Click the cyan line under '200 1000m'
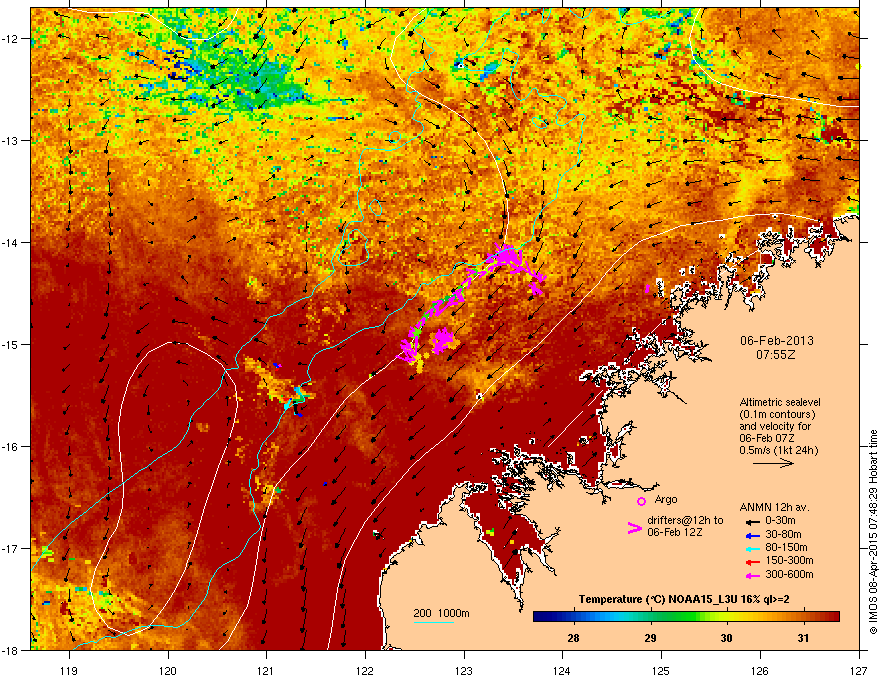The width and height of the screenshot is (880, 680). (433, 622)
